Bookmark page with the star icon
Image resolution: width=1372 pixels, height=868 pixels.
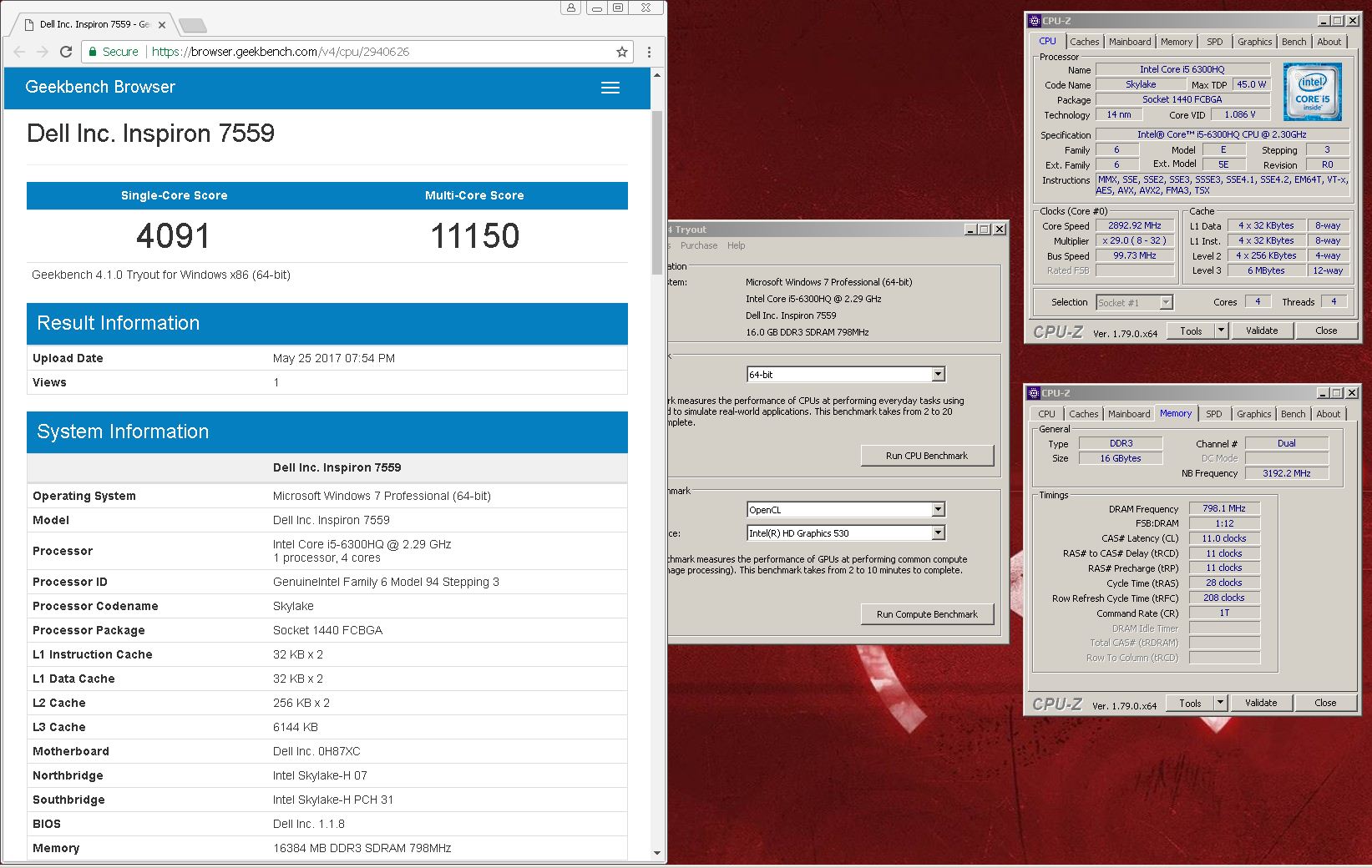coord(622,52)
